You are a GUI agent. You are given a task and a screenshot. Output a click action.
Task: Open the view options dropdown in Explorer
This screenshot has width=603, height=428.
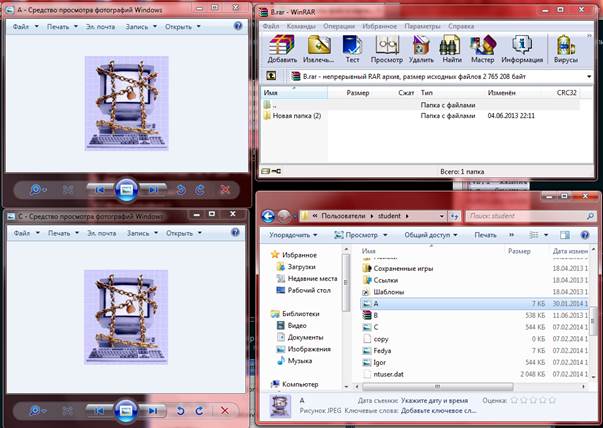pos(546,235)
